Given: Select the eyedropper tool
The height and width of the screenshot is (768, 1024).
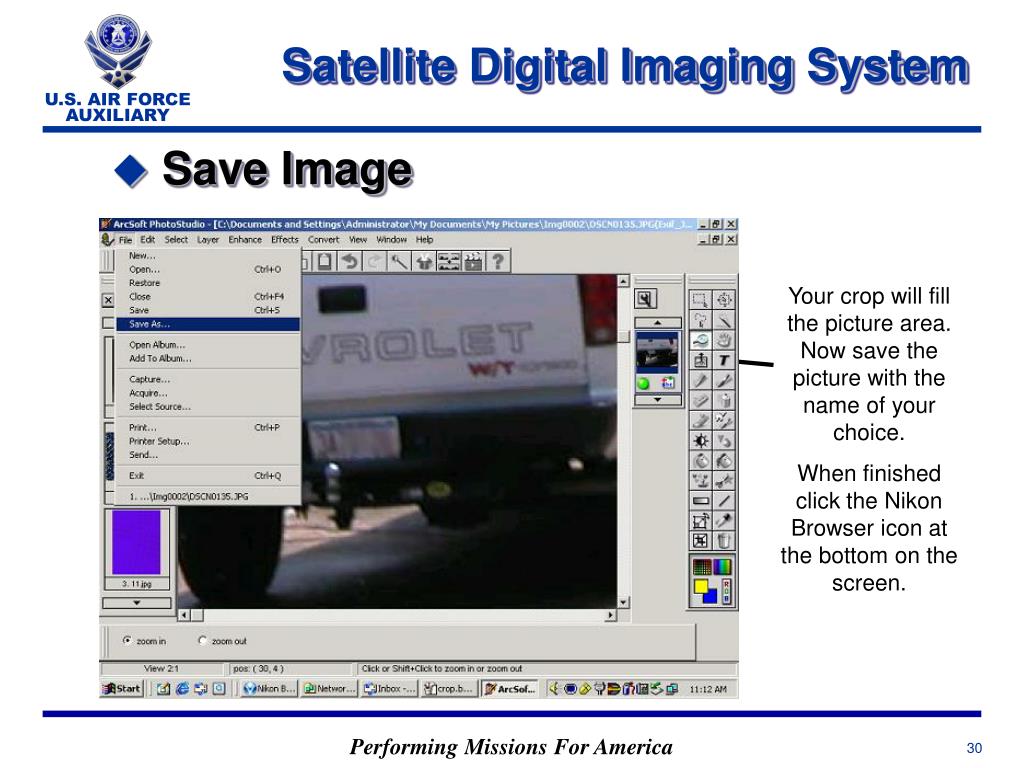Looking at the screenshot, I should coord(724,520).
